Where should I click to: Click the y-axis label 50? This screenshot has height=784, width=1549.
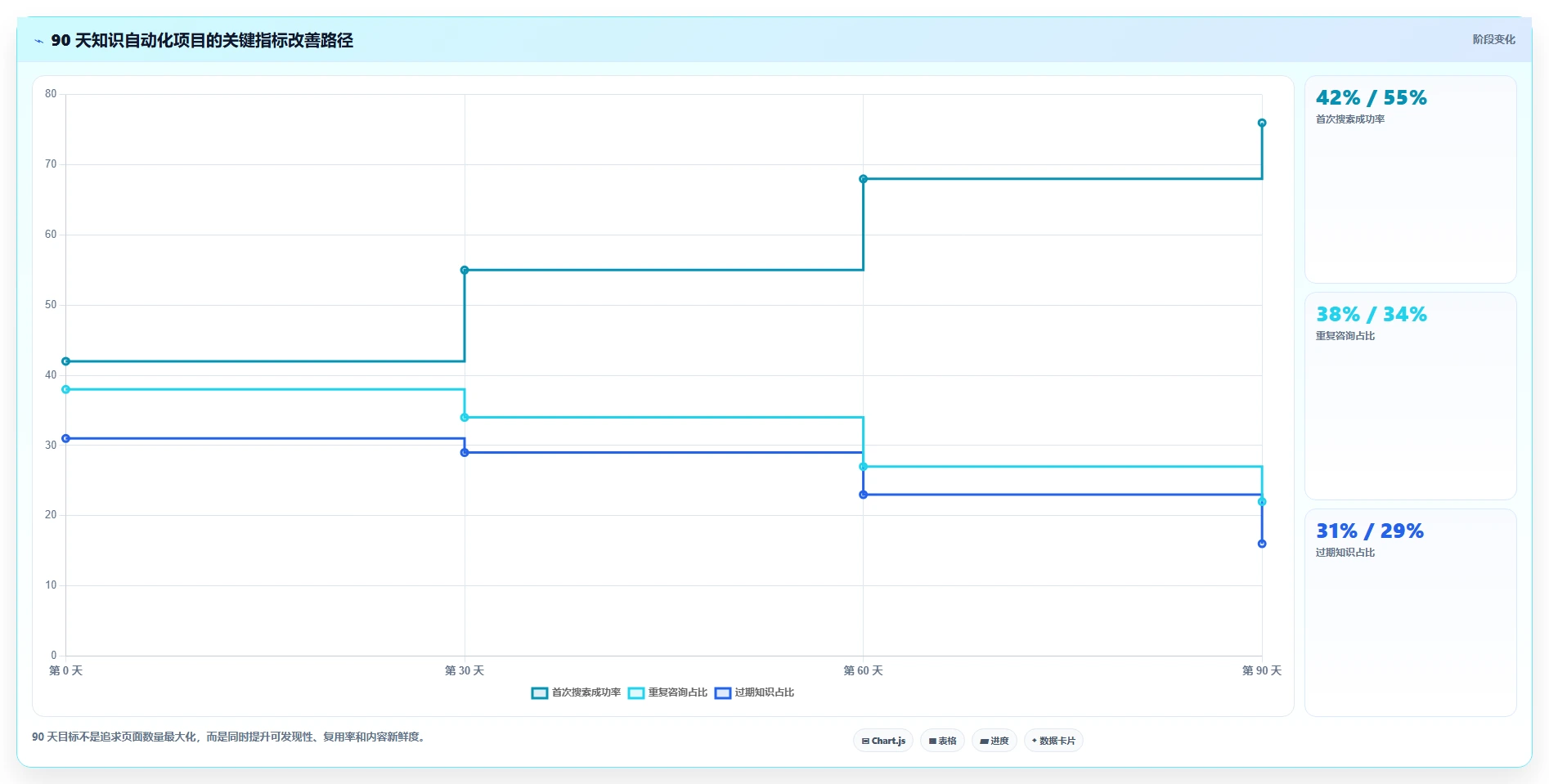tap(51, 305)
